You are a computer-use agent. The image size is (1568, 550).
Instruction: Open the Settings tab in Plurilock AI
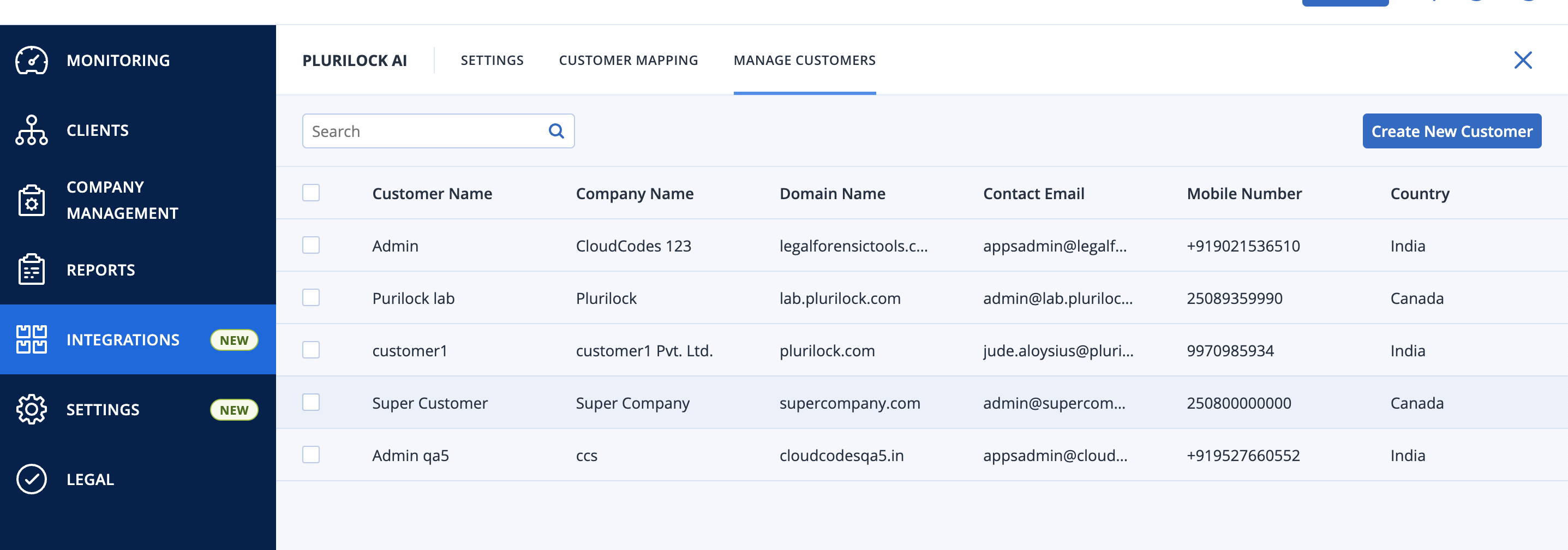point(492,61)
